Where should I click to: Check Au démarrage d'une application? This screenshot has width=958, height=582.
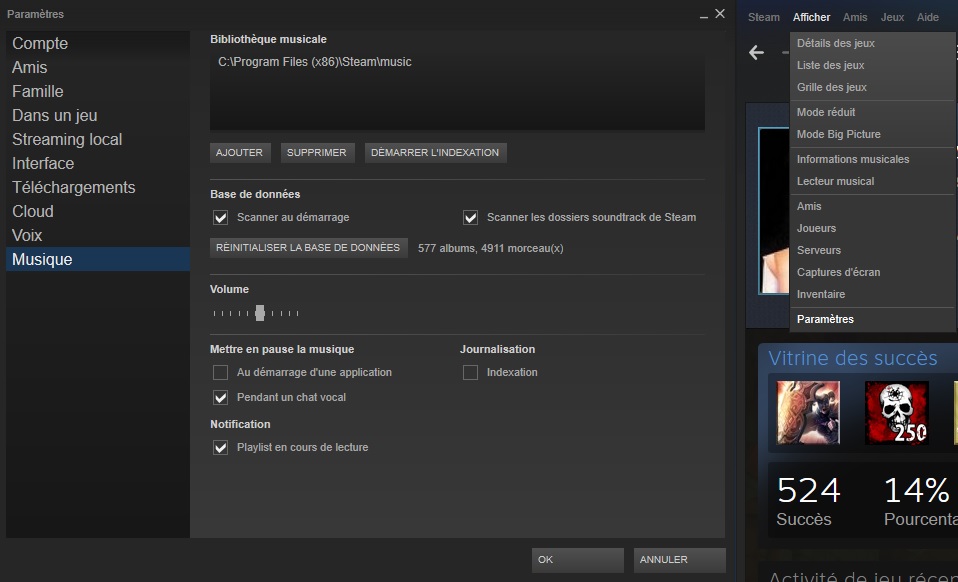[221, 373]
